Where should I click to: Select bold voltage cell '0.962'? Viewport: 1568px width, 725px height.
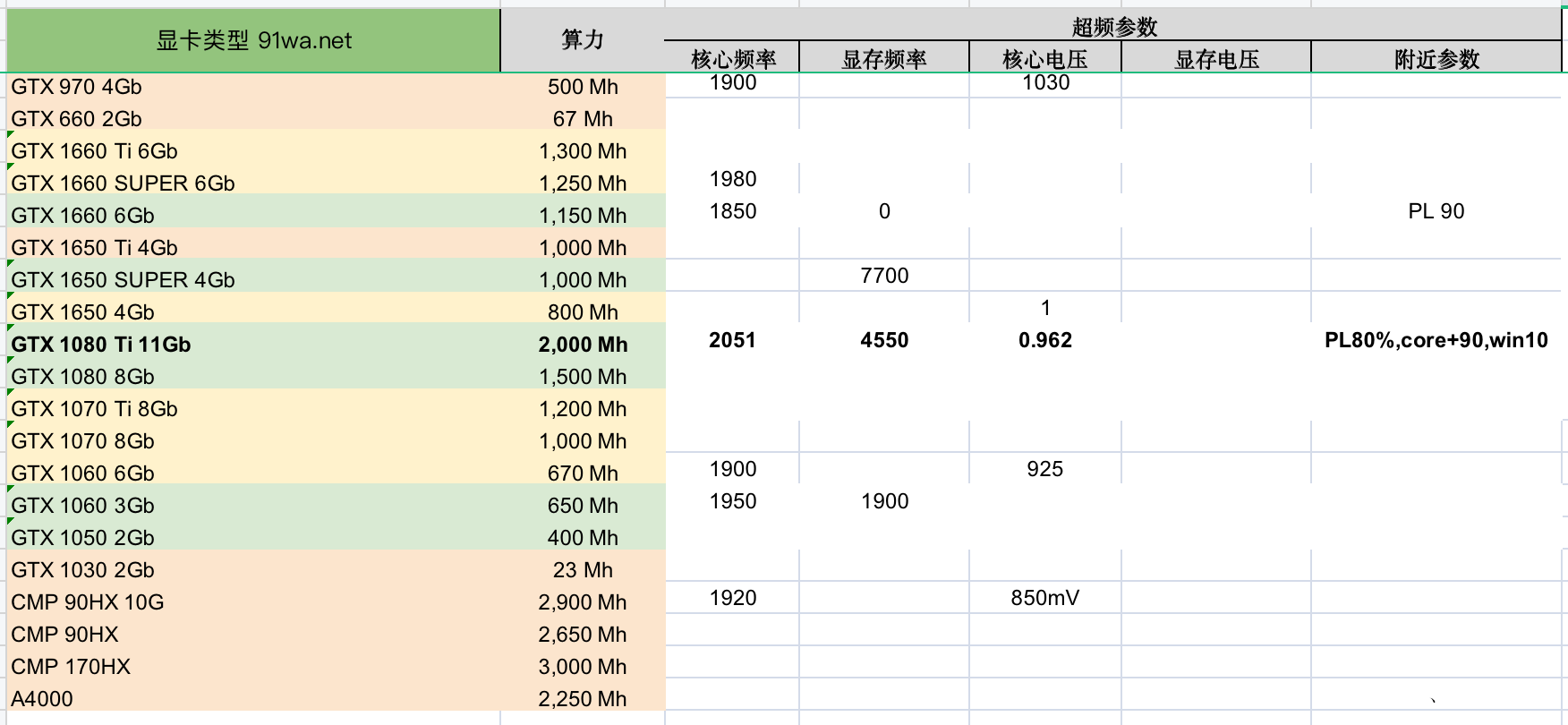coord(1045,340)
